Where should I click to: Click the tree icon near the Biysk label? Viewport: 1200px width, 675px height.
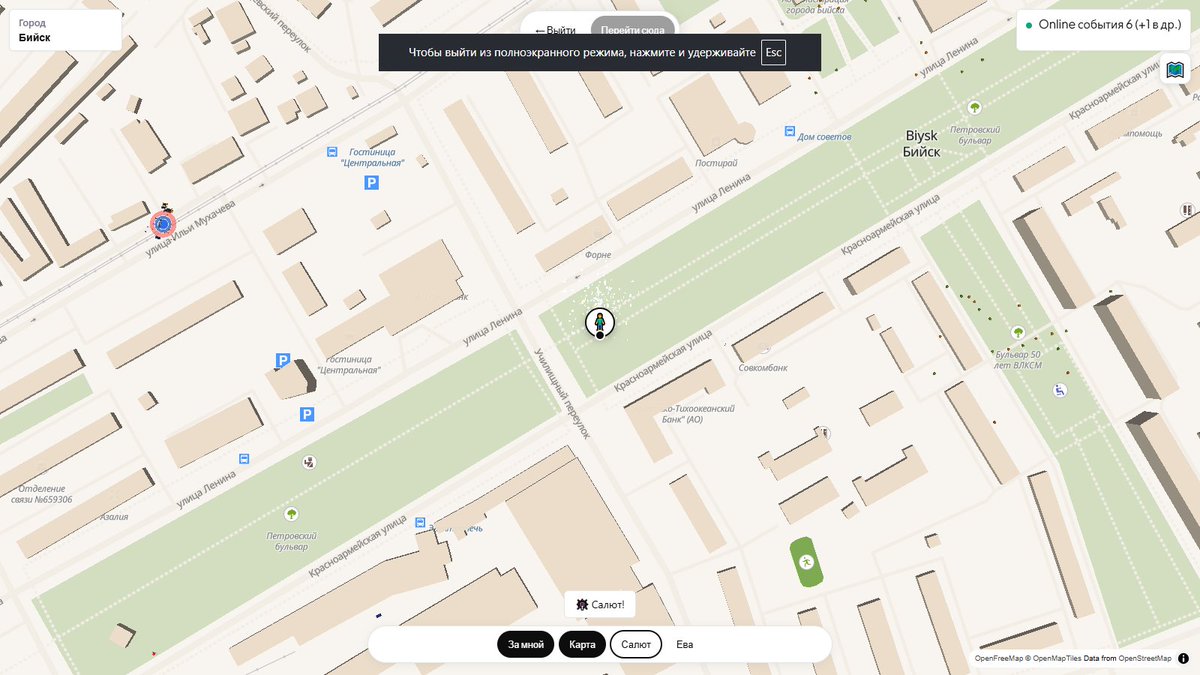pos(974,107)
